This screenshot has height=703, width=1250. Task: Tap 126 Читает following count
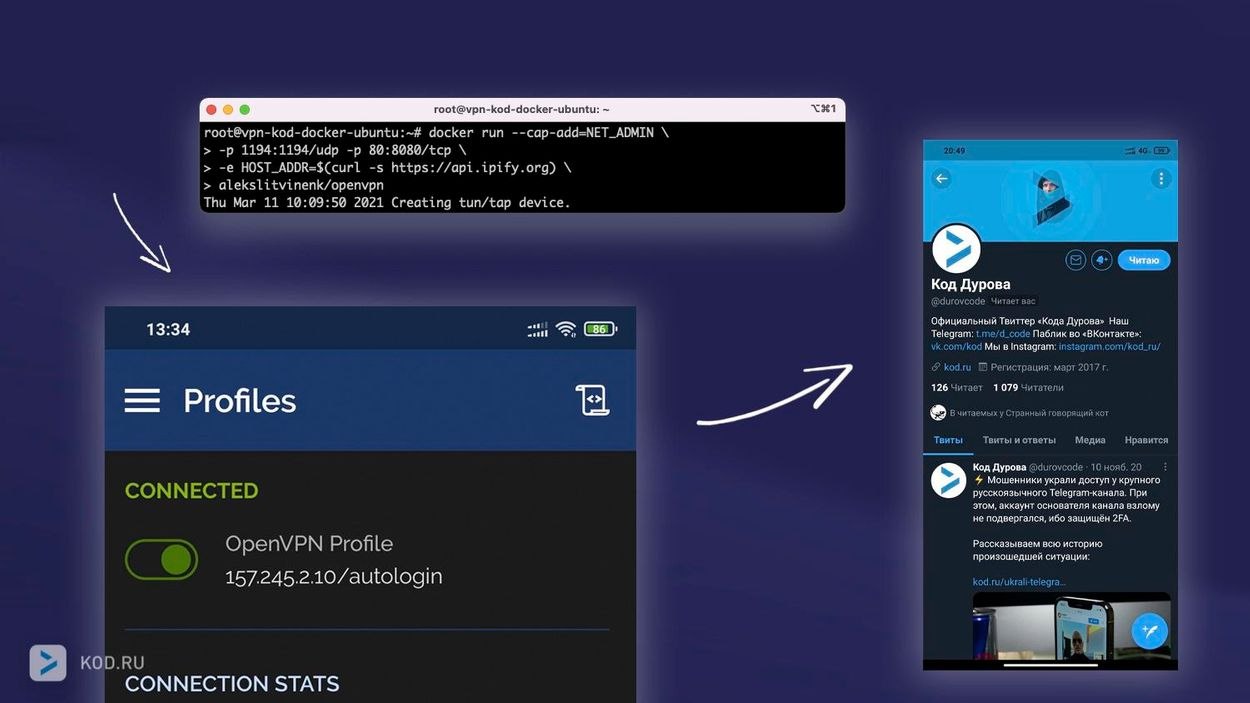[957, 388]
